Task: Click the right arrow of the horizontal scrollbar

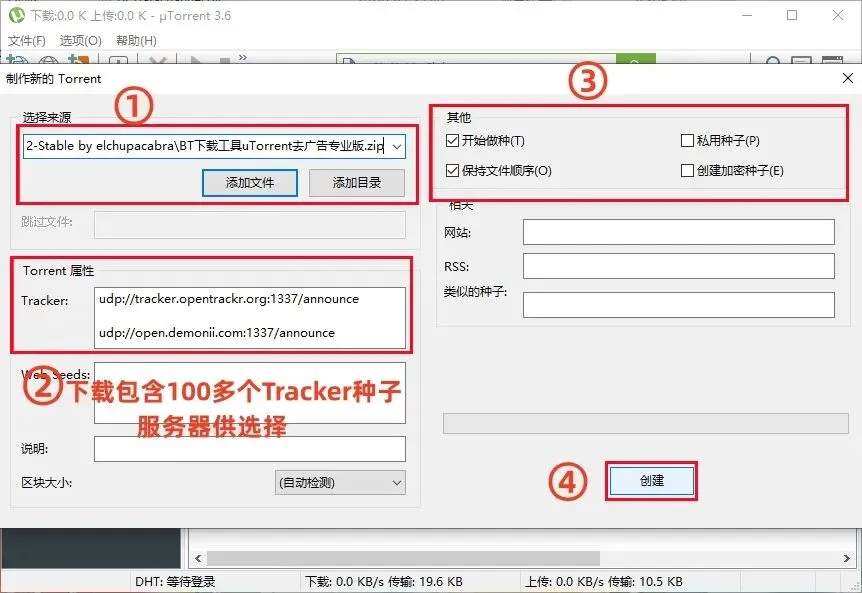Action: (x=847, y=558)
